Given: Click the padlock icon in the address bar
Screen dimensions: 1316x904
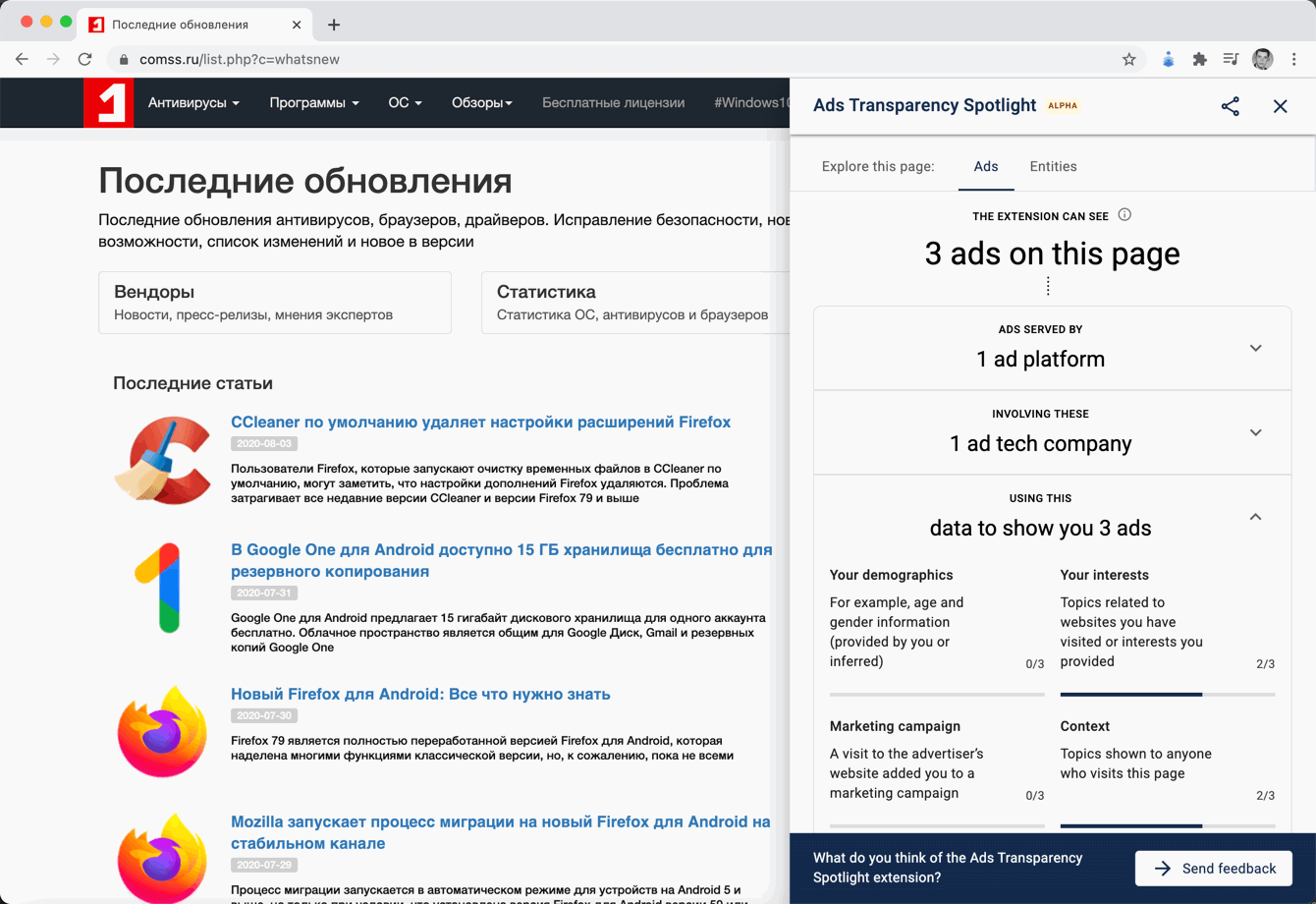Looking at the screenshot, I should 123,59.
